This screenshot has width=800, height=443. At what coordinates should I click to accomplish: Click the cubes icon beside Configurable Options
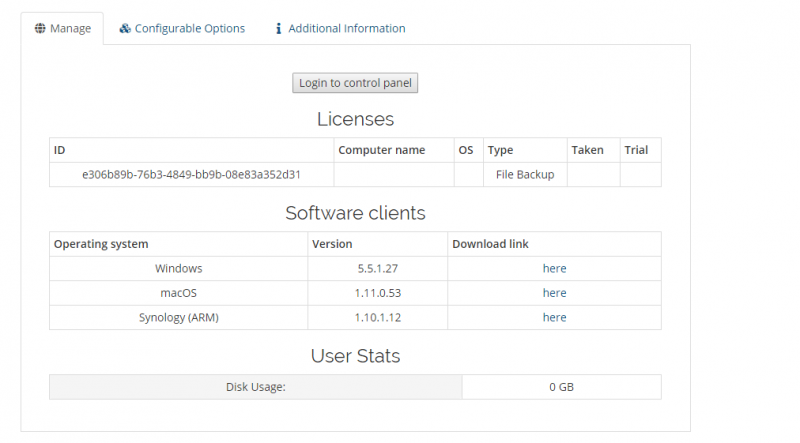[x=125, y=28]
